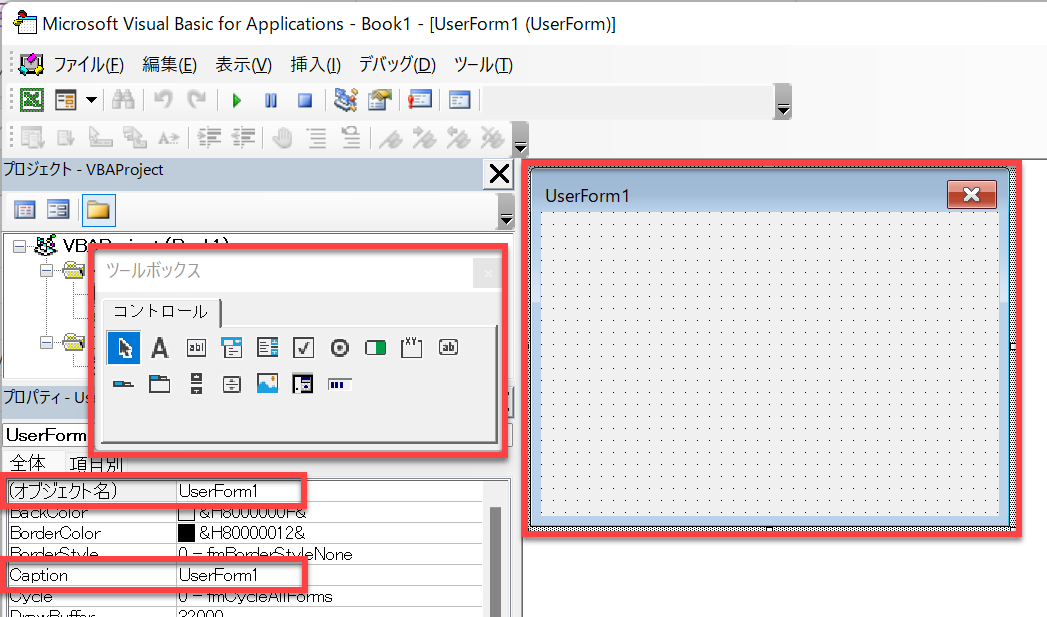Click the Comment Block icon

[317, 138]
